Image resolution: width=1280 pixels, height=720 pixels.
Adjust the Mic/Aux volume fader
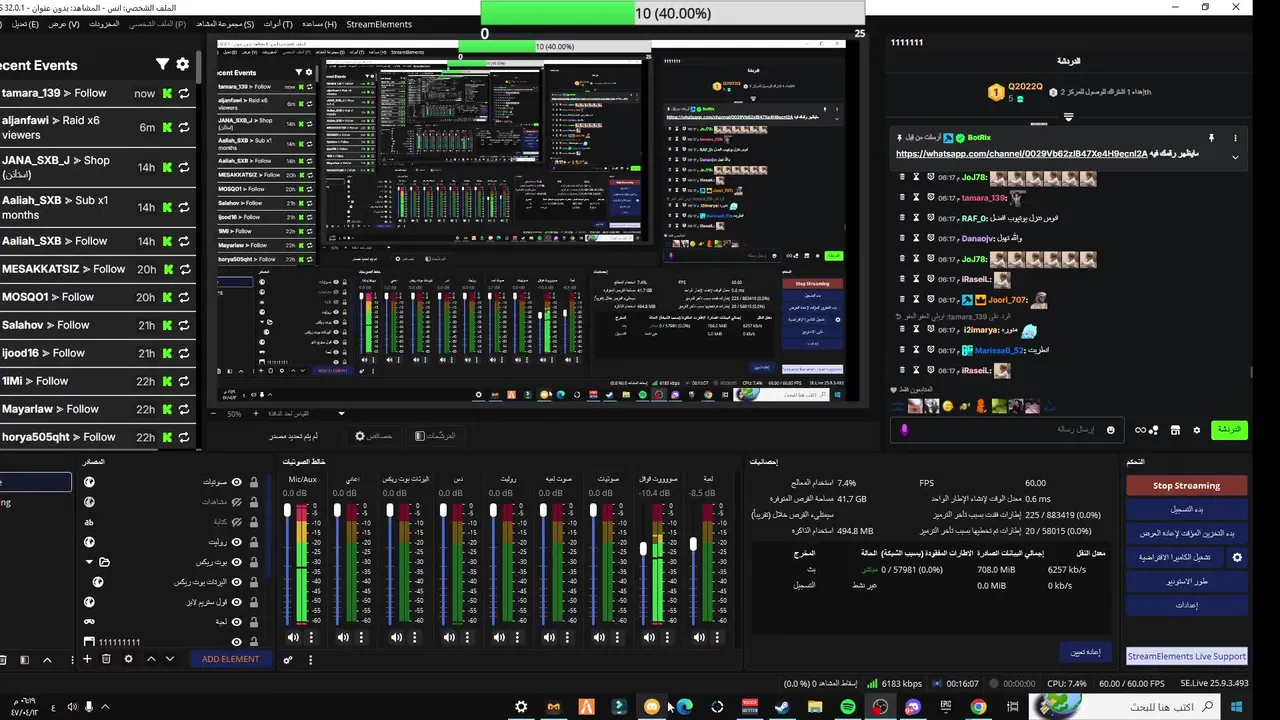tap(288, 511)
